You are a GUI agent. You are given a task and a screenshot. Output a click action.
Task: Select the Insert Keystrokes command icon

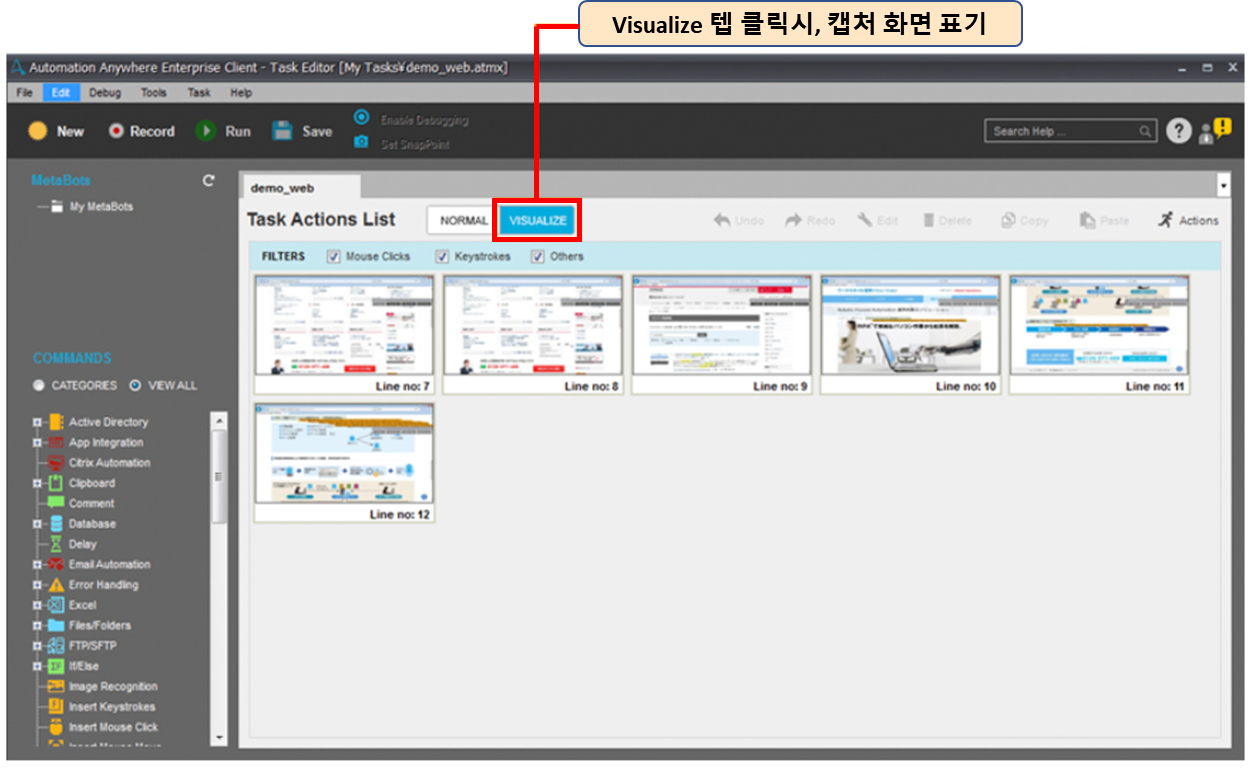point(56,707)
